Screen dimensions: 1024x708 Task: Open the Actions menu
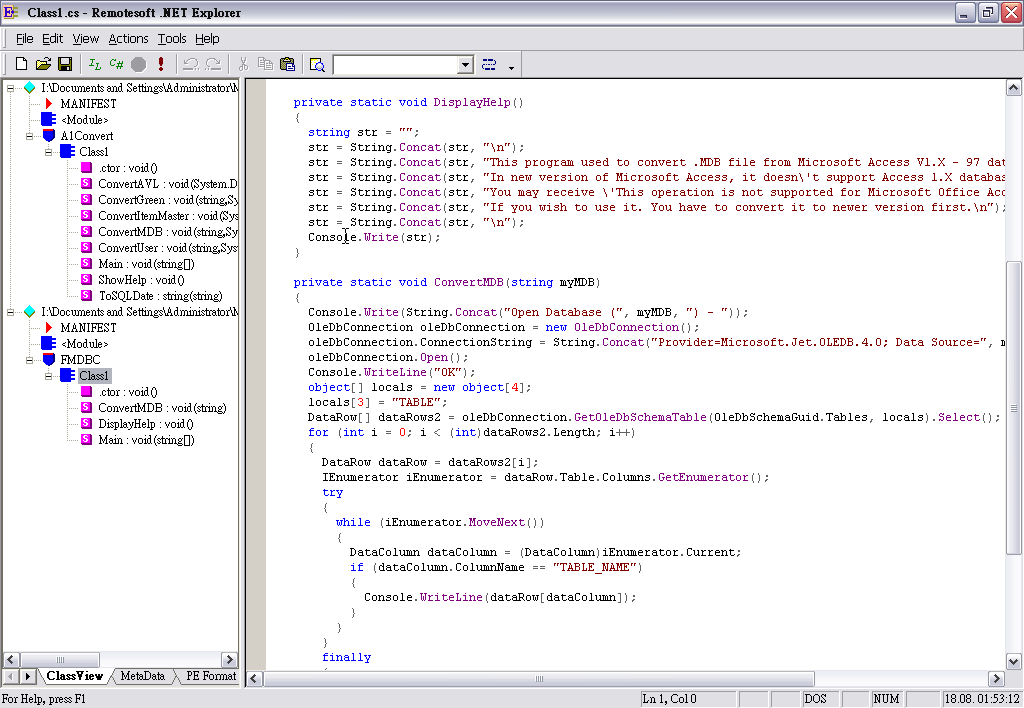coord(128,39)
